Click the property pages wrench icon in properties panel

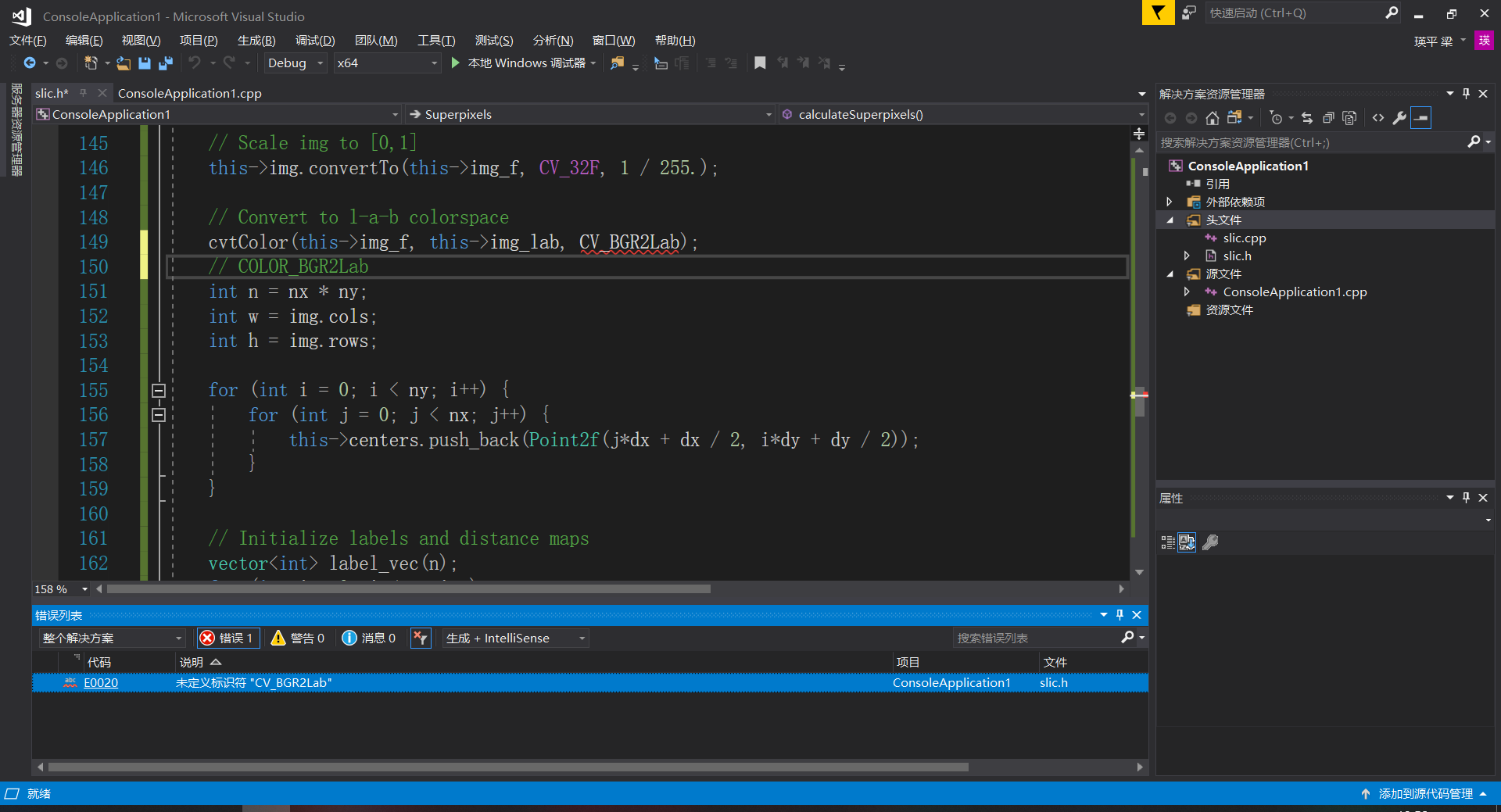point(1210,542)
